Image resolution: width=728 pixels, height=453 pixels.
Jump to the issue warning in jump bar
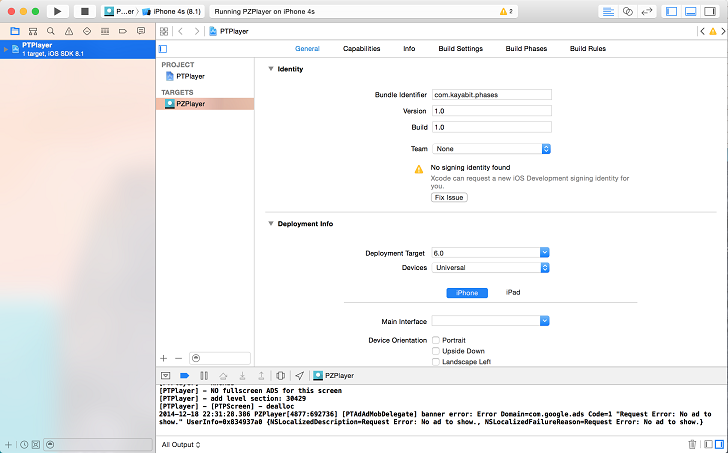713,31
